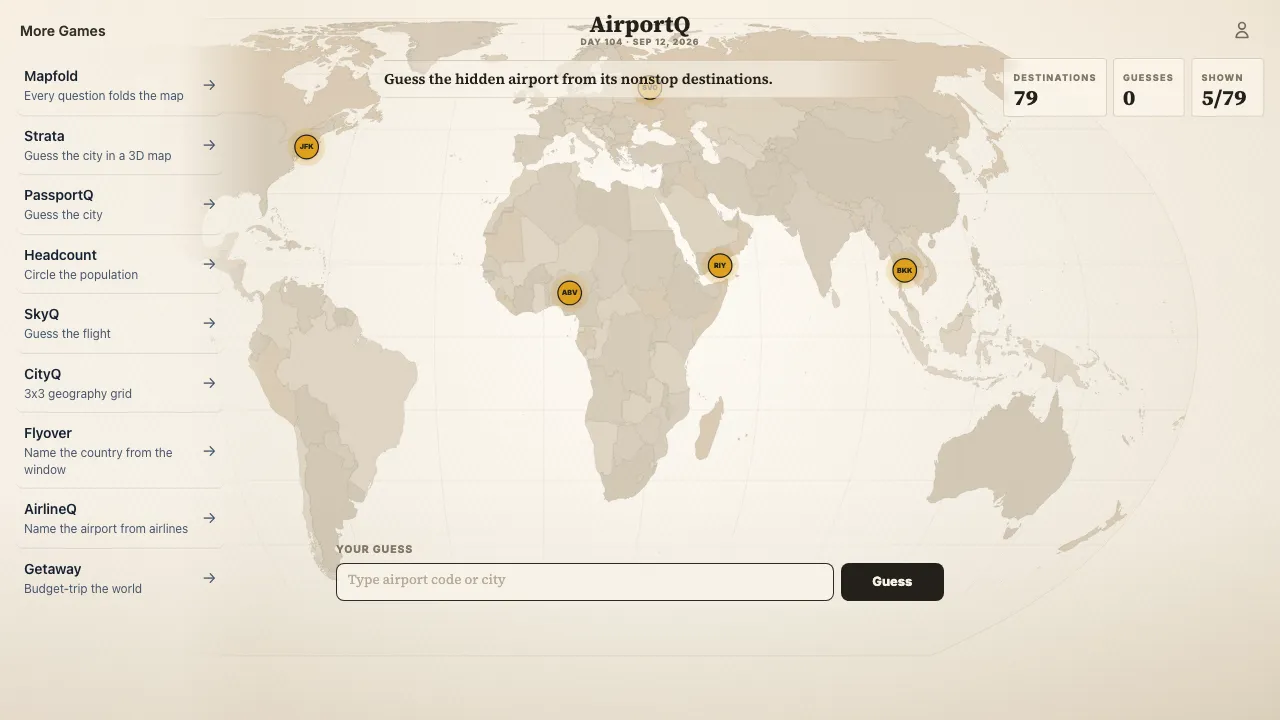The height and width of the screenshot is (720, 1280).
Task: Submit with the Guess button
Action: click(x=892, y=582)
